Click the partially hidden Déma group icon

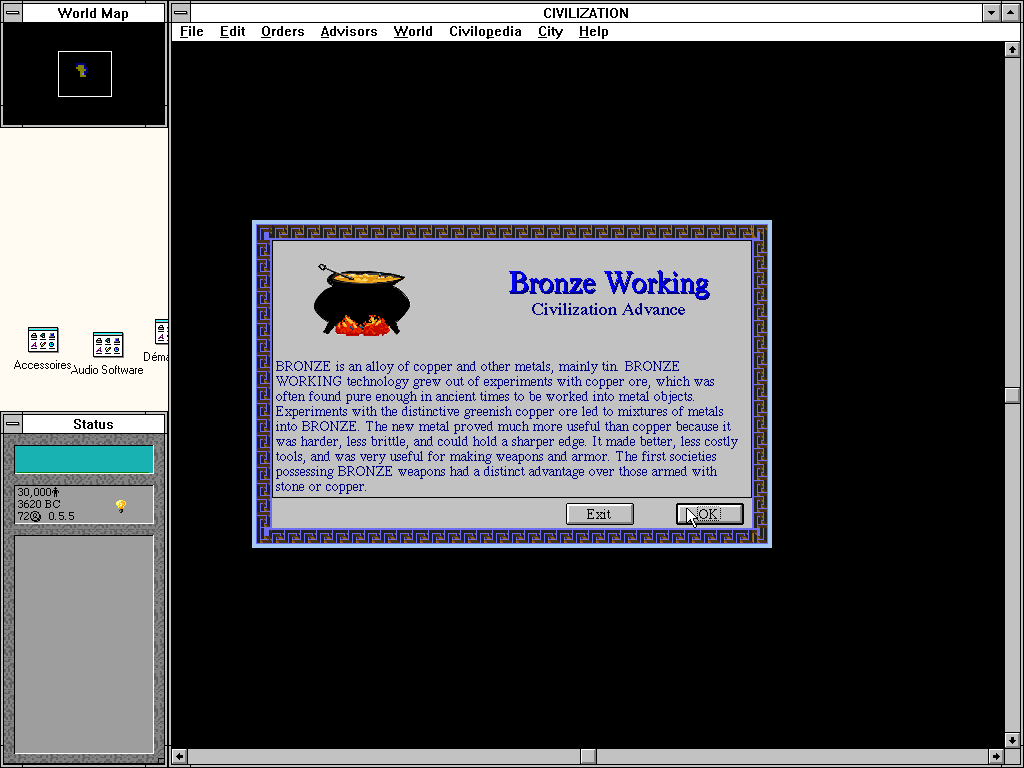coord(161,332)
